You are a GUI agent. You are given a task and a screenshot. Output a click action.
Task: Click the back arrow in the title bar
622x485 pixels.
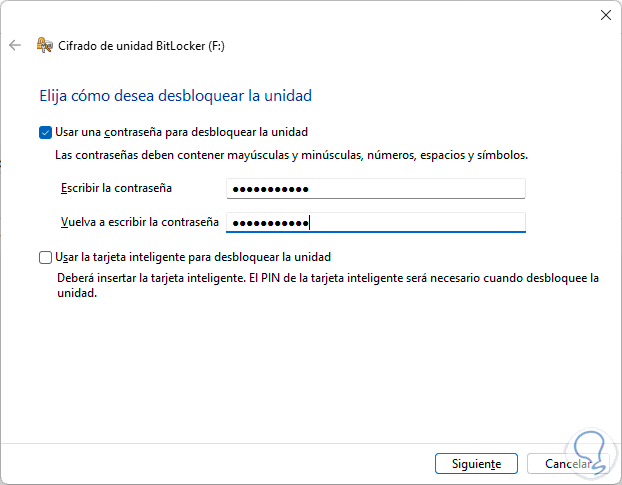15,45
